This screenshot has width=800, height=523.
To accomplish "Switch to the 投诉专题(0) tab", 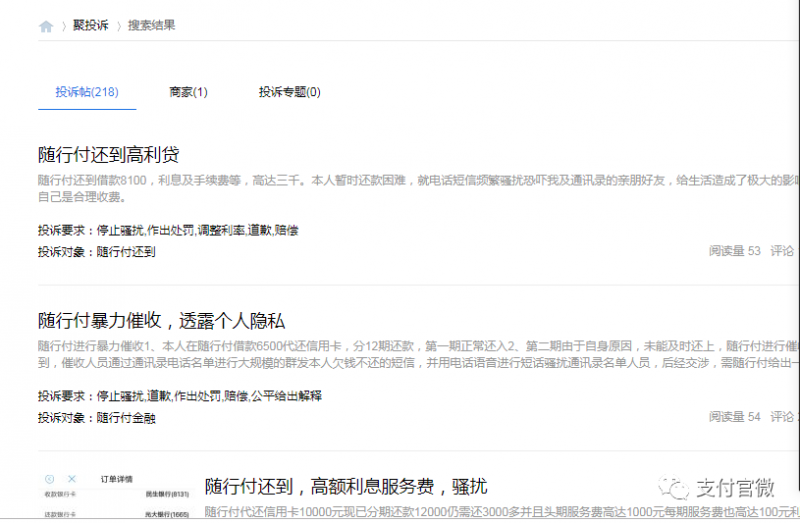I will click(x=289, y=92).
